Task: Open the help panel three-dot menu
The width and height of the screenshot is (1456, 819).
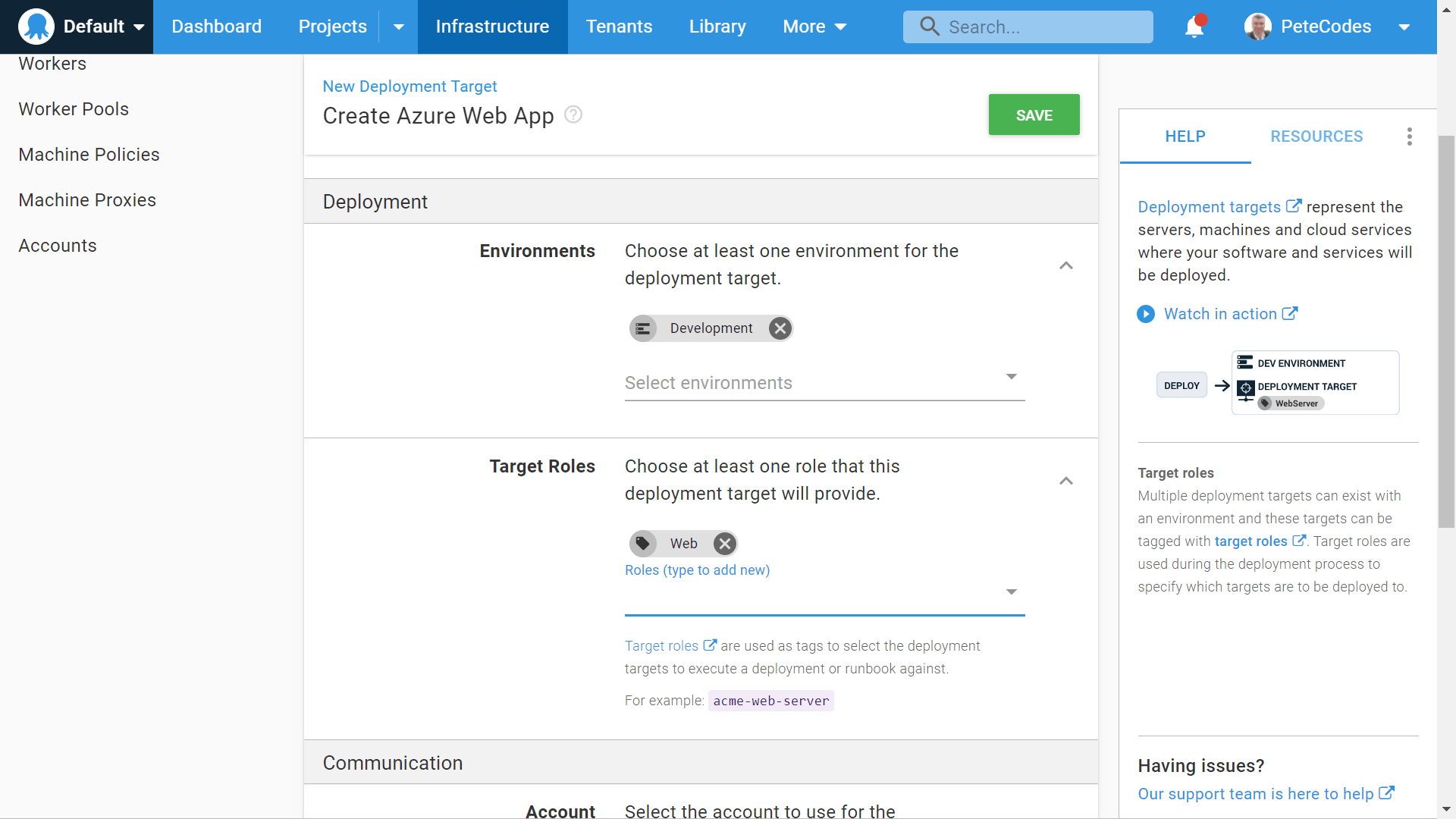Action: pos(1409,136)
